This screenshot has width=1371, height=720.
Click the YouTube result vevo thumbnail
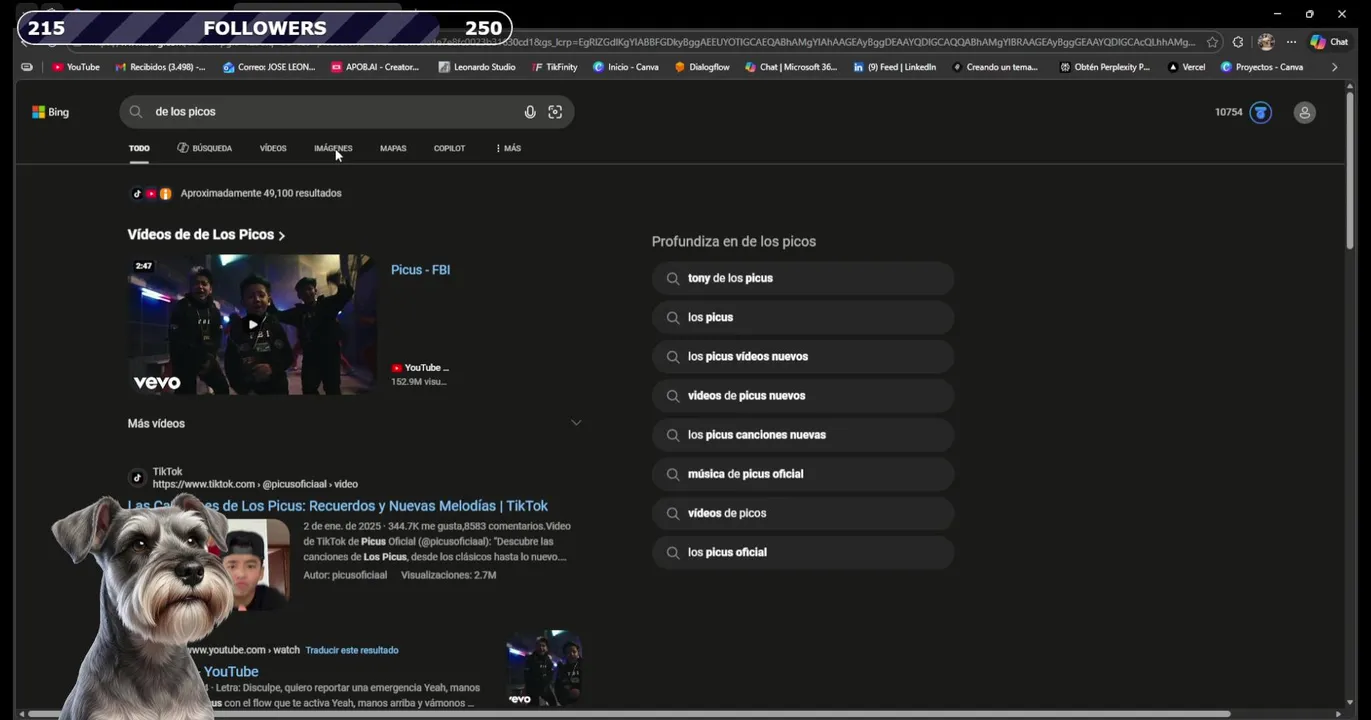coord(544,668)
